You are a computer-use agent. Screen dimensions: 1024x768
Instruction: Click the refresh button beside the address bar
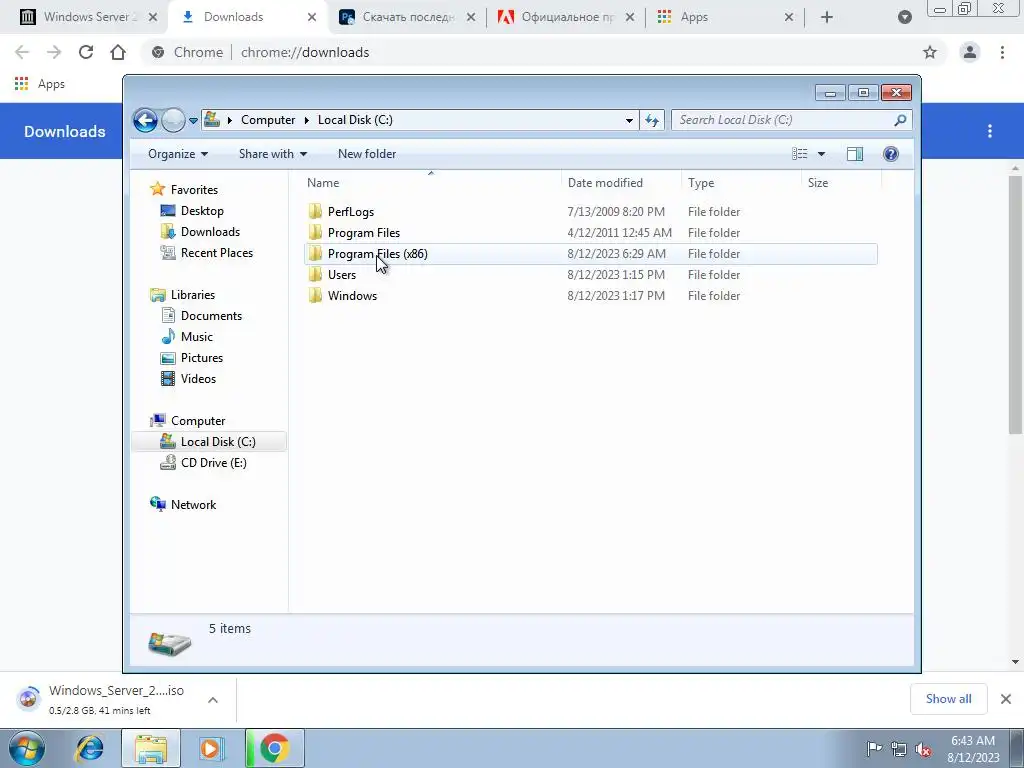tap(652, 120)
